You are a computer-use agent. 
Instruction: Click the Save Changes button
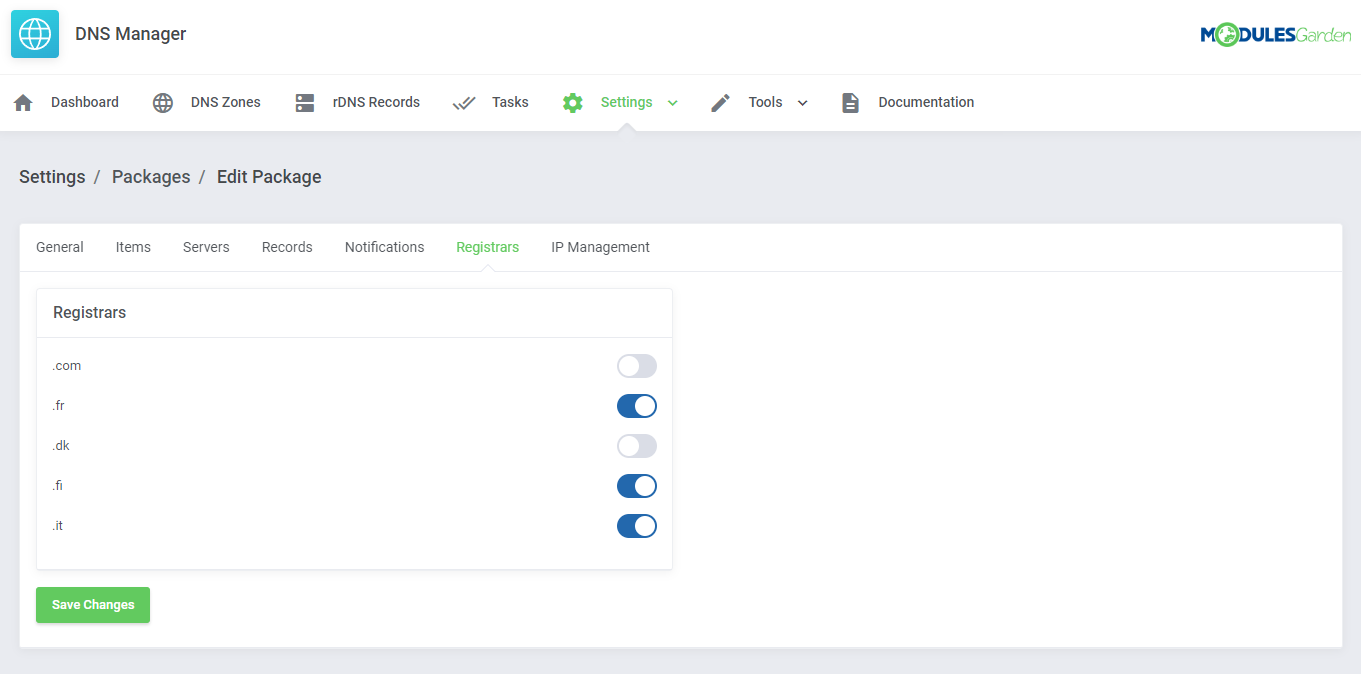(x=92, y=605)
